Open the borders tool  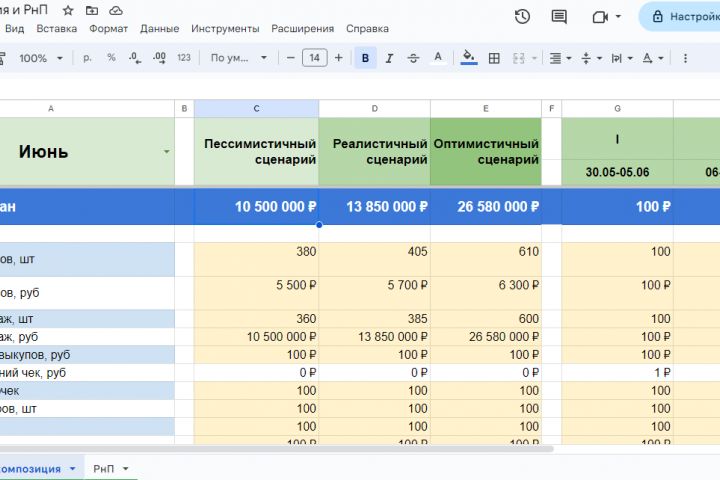(x=494, y=58)
